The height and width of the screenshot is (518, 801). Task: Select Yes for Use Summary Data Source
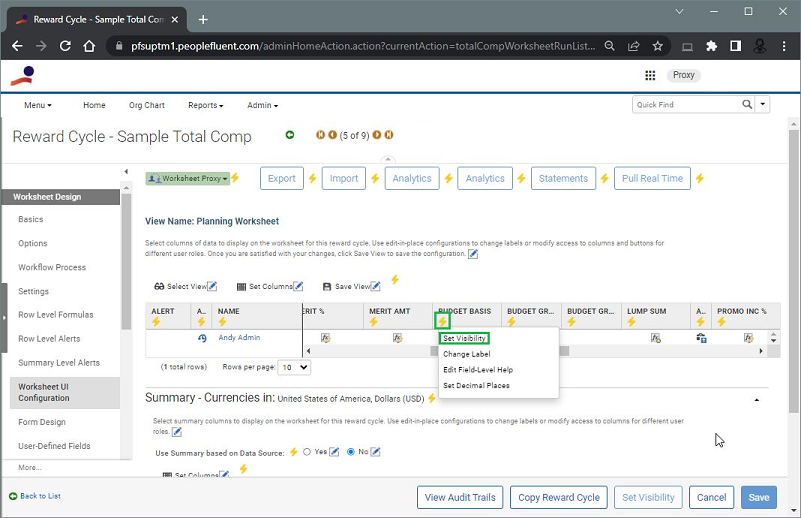point(307,452)
